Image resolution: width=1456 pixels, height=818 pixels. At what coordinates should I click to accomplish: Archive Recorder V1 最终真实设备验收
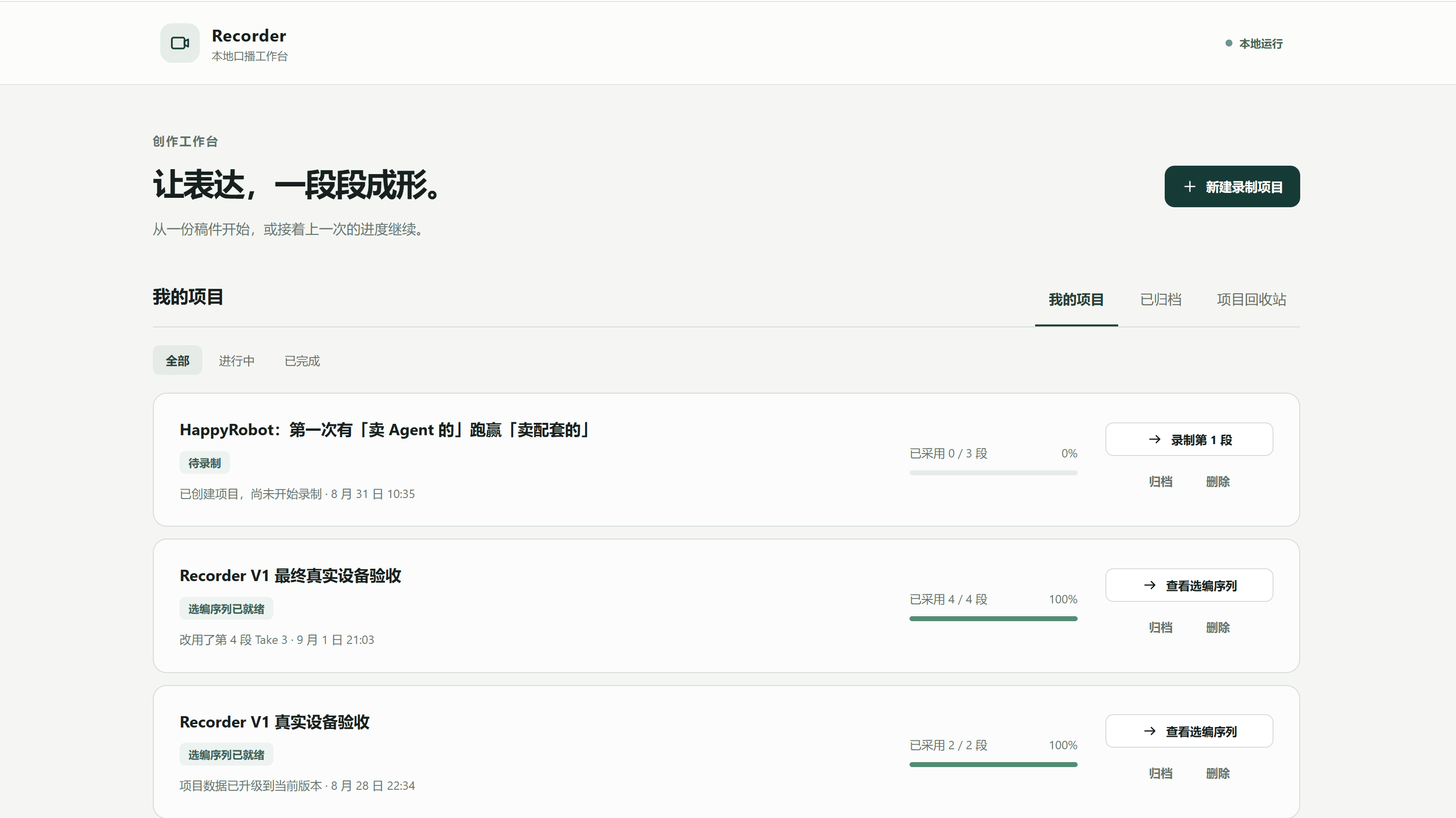1160,628
